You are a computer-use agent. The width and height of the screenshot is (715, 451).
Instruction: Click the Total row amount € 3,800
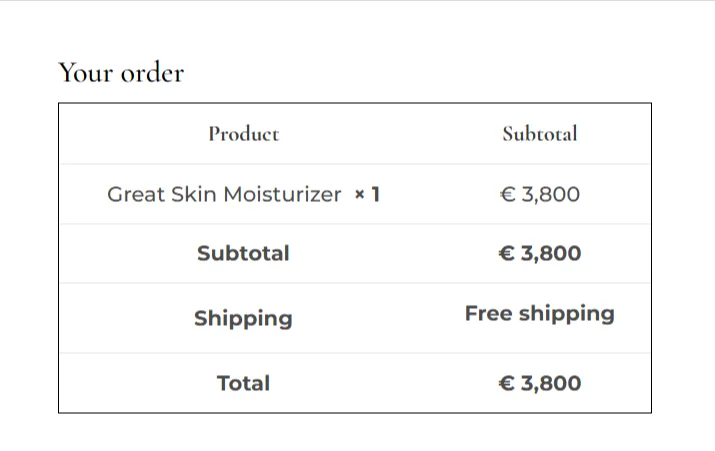click(x=539, y=383)
